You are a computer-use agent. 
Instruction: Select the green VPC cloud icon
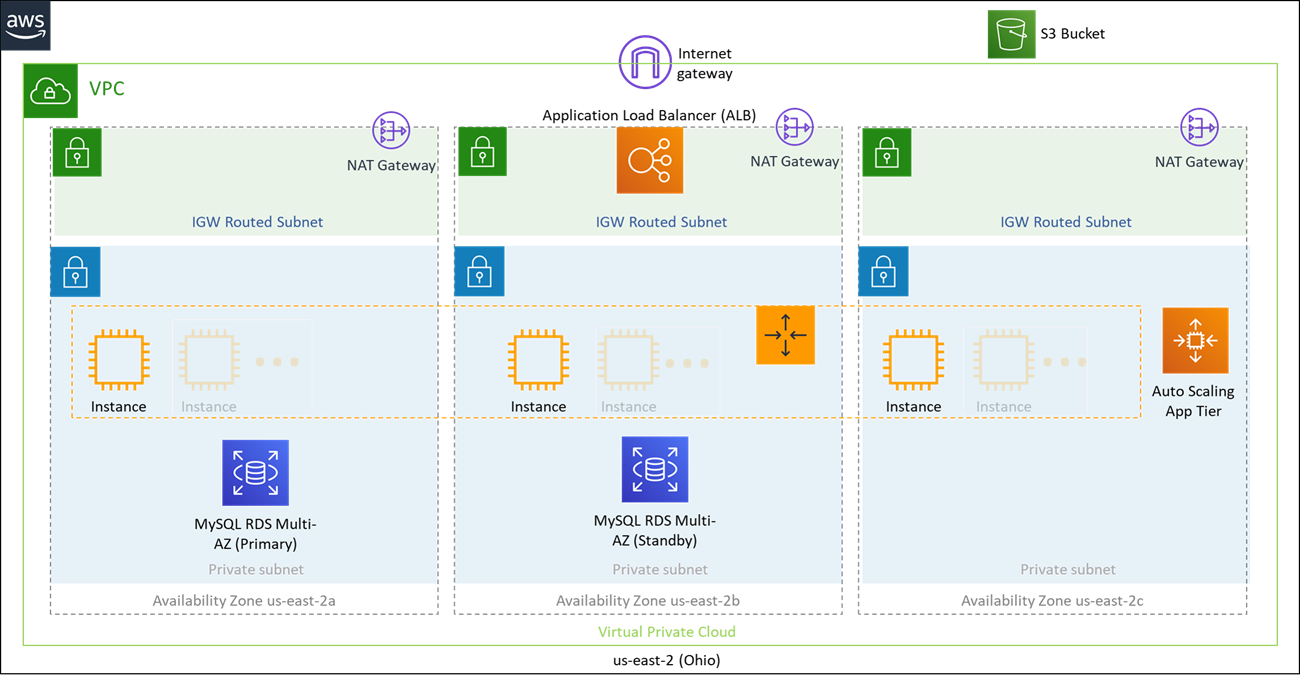(x=48, y=92)
